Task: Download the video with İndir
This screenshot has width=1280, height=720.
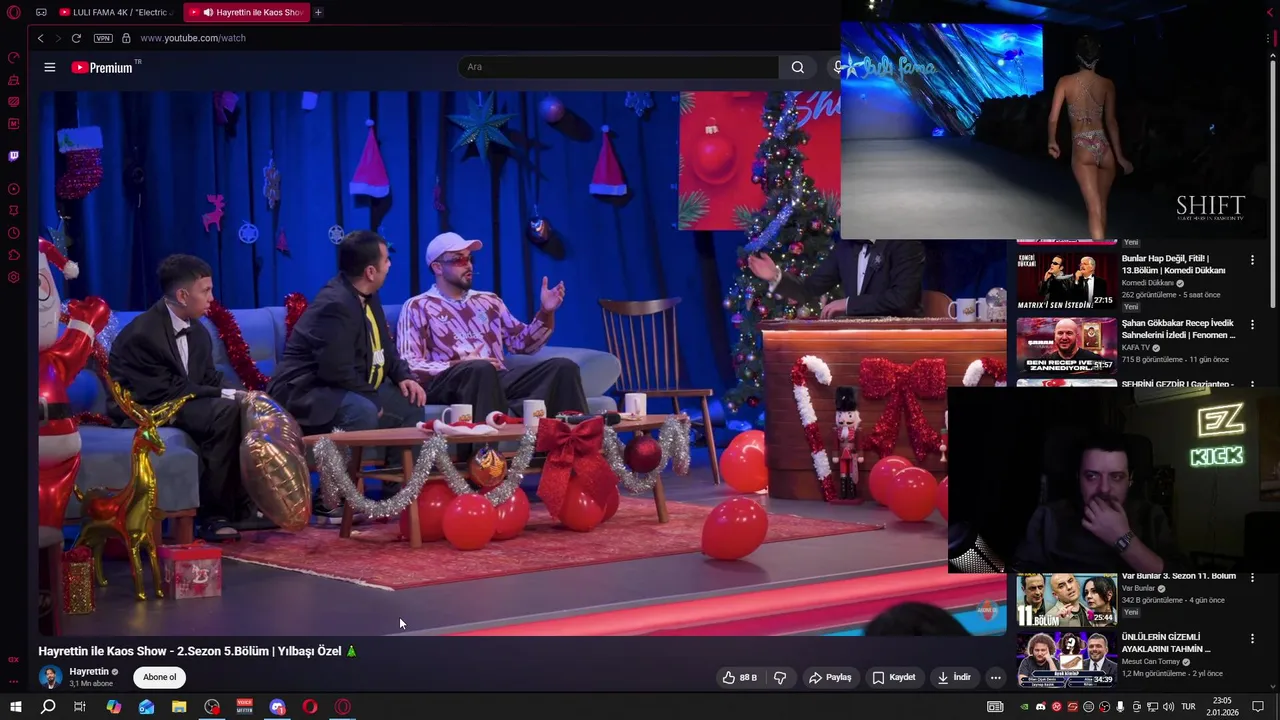Action: click(x=954, y=677)
